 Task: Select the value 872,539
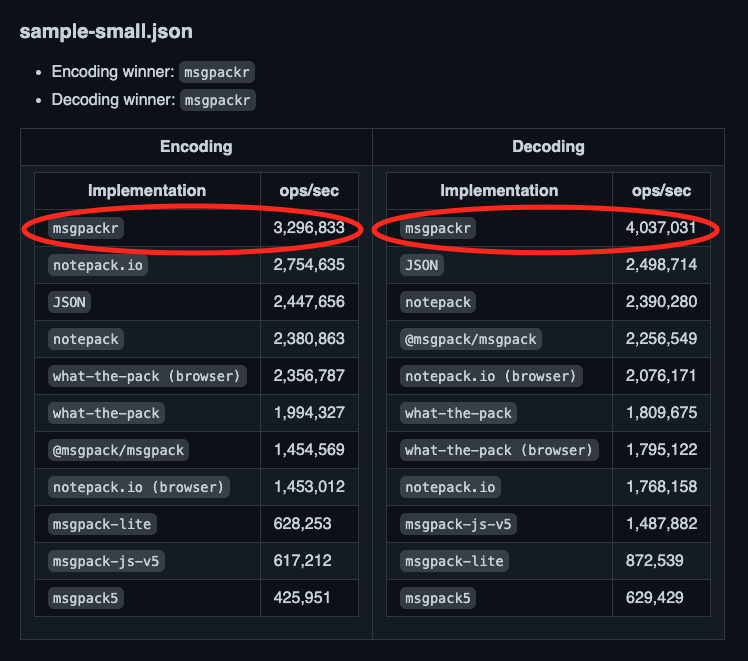pyautogui.click(x=654, y=561)
